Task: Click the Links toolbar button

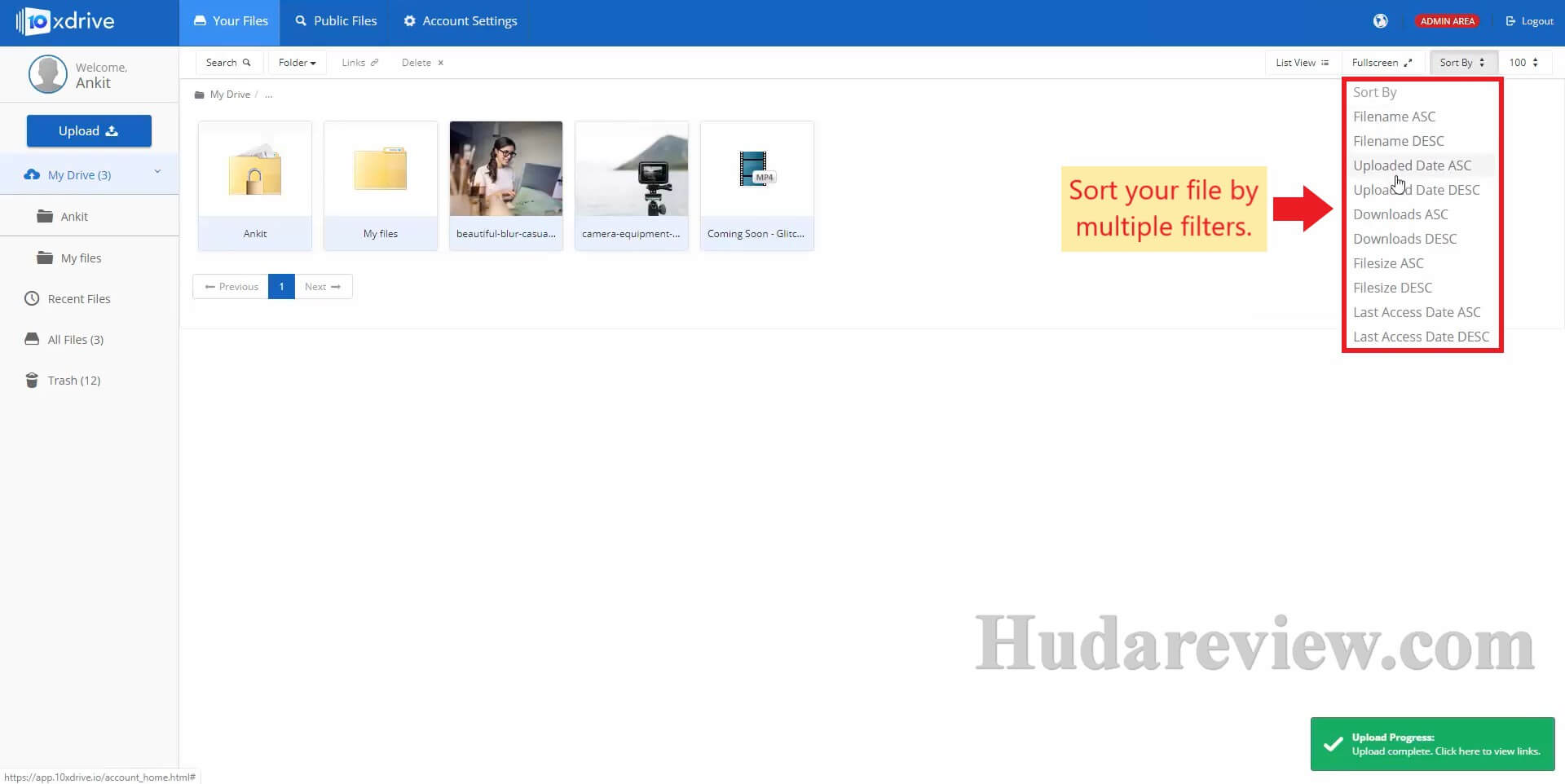Action: 359,63
